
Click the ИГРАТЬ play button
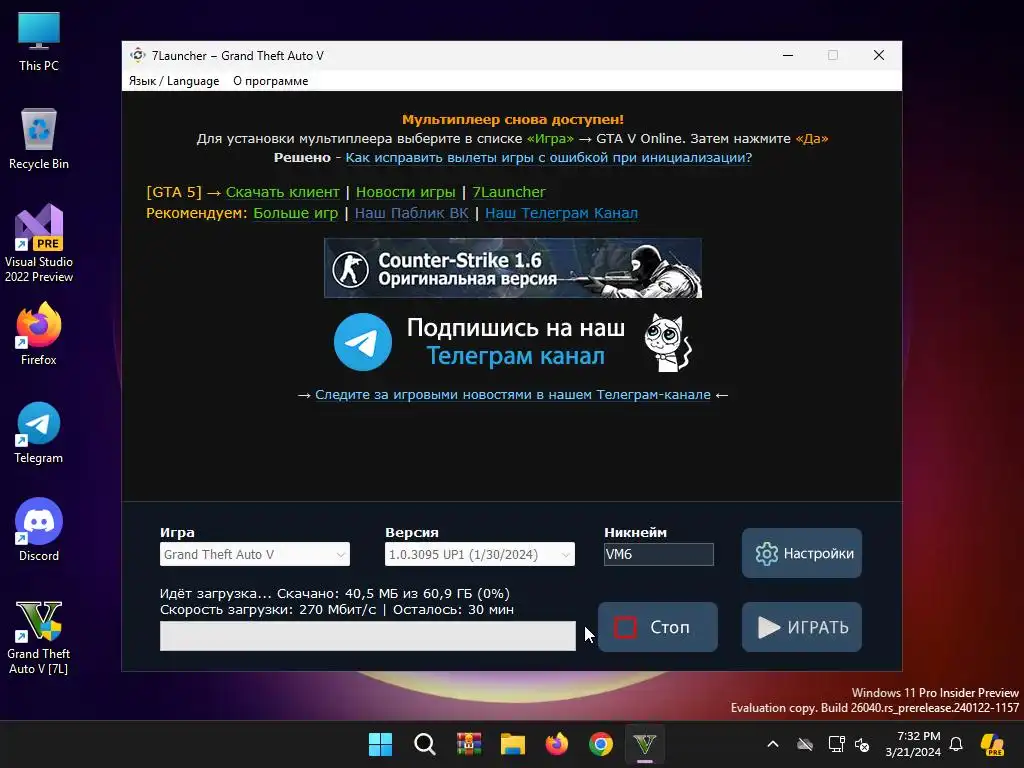(801, 627)
